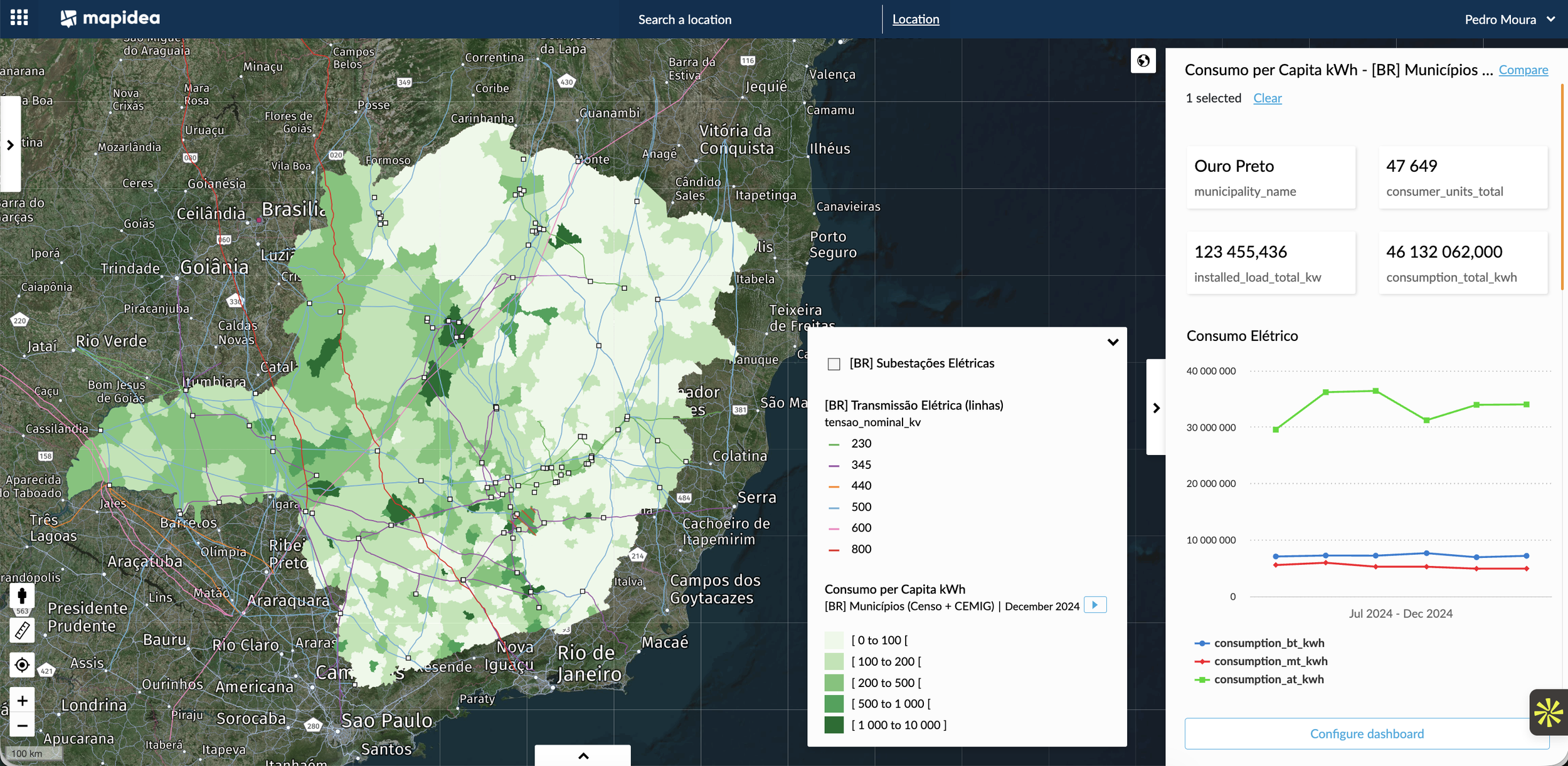Click the Brasília label on the map
This screenshot has height=766, width=1568.
click(294, 209)
